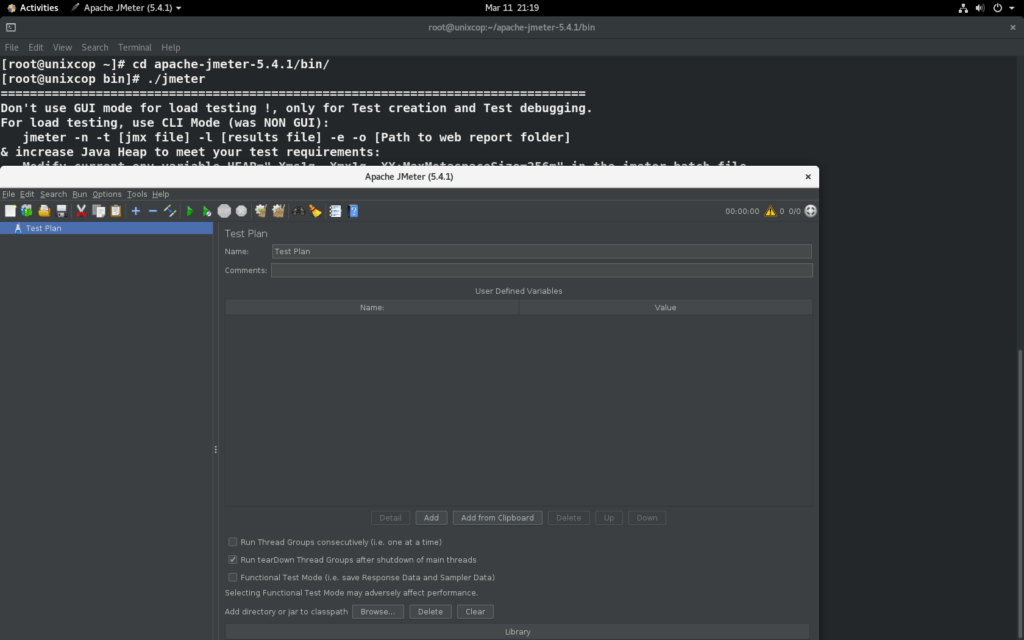Click the Library column header
The width and height of the screenshot is (1024, 640).
click(x=517, y=632)
